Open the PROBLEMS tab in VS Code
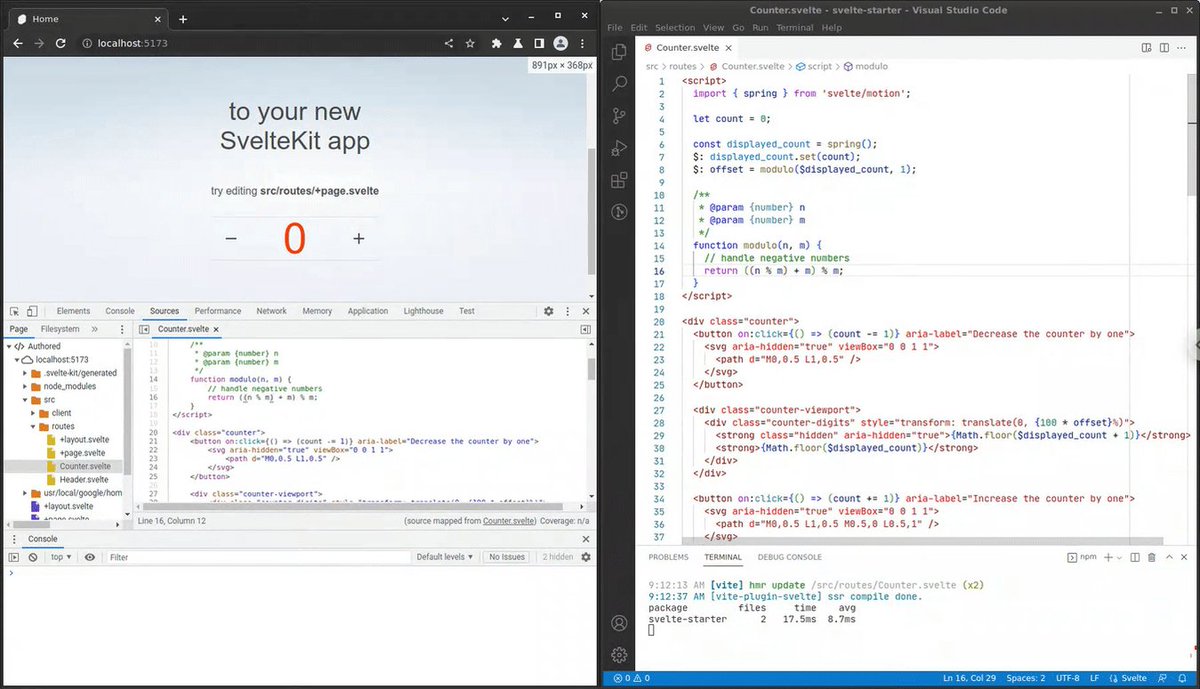 [x=668, y=557]
